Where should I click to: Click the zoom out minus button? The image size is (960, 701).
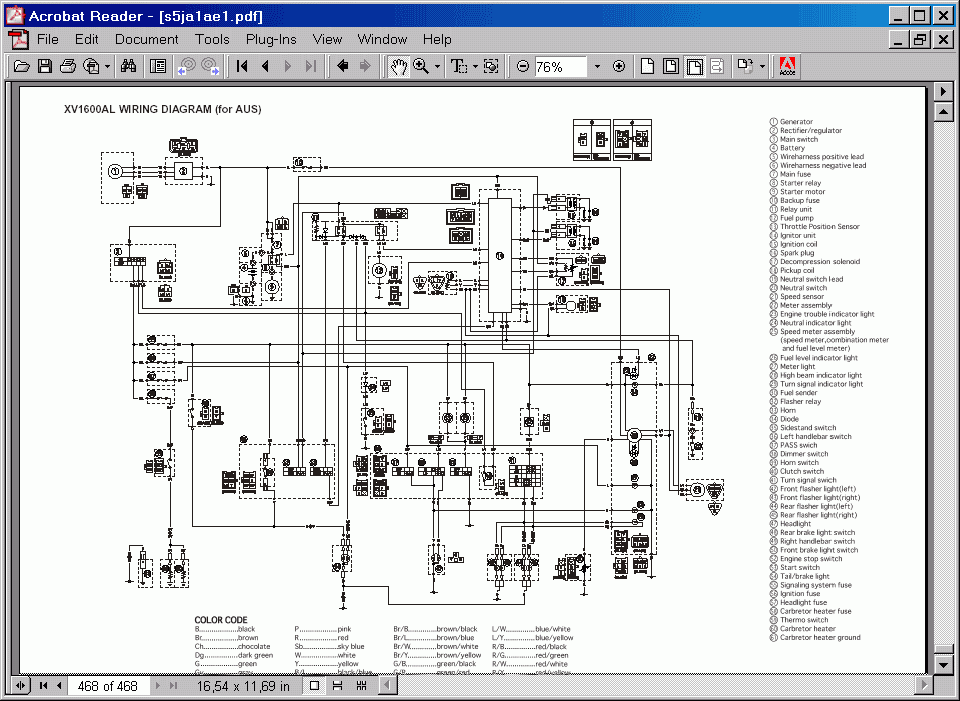[523, 67]
